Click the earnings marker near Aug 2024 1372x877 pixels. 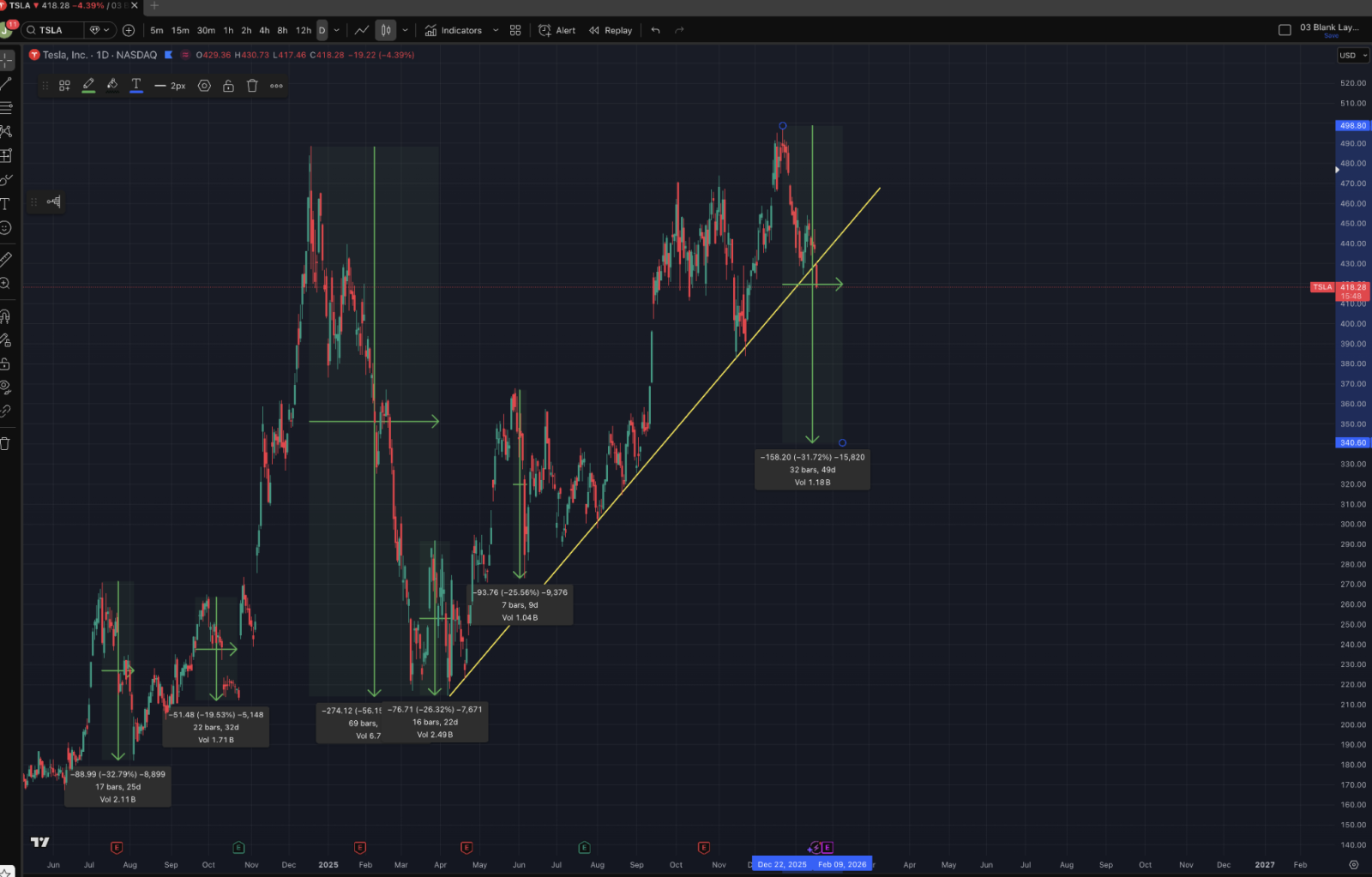click(117, 848)
